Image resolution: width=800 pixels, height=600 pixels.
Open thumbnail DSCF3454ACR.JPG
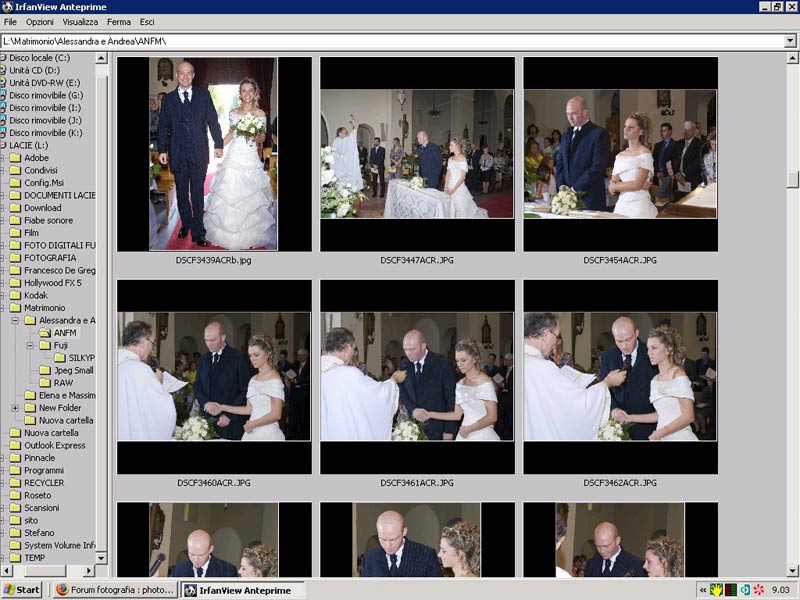coord(620,154)
